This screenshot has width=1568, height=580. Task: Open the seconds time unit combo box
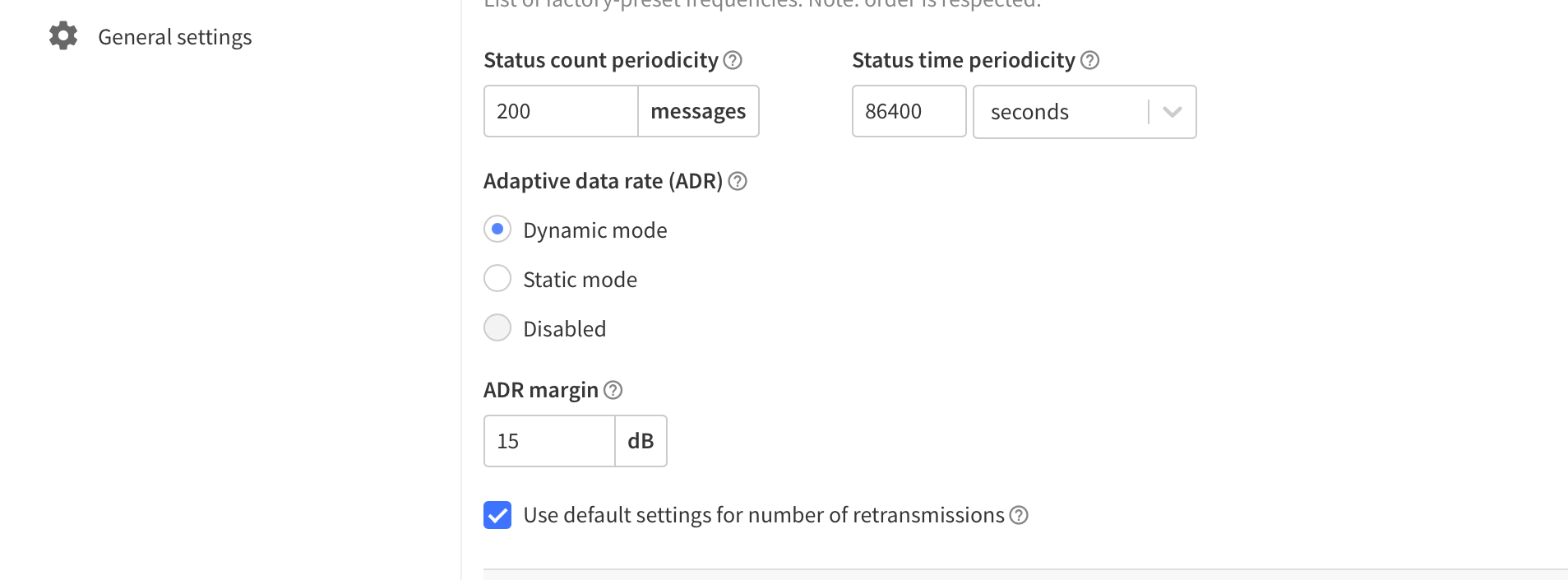click(1085, 112)
